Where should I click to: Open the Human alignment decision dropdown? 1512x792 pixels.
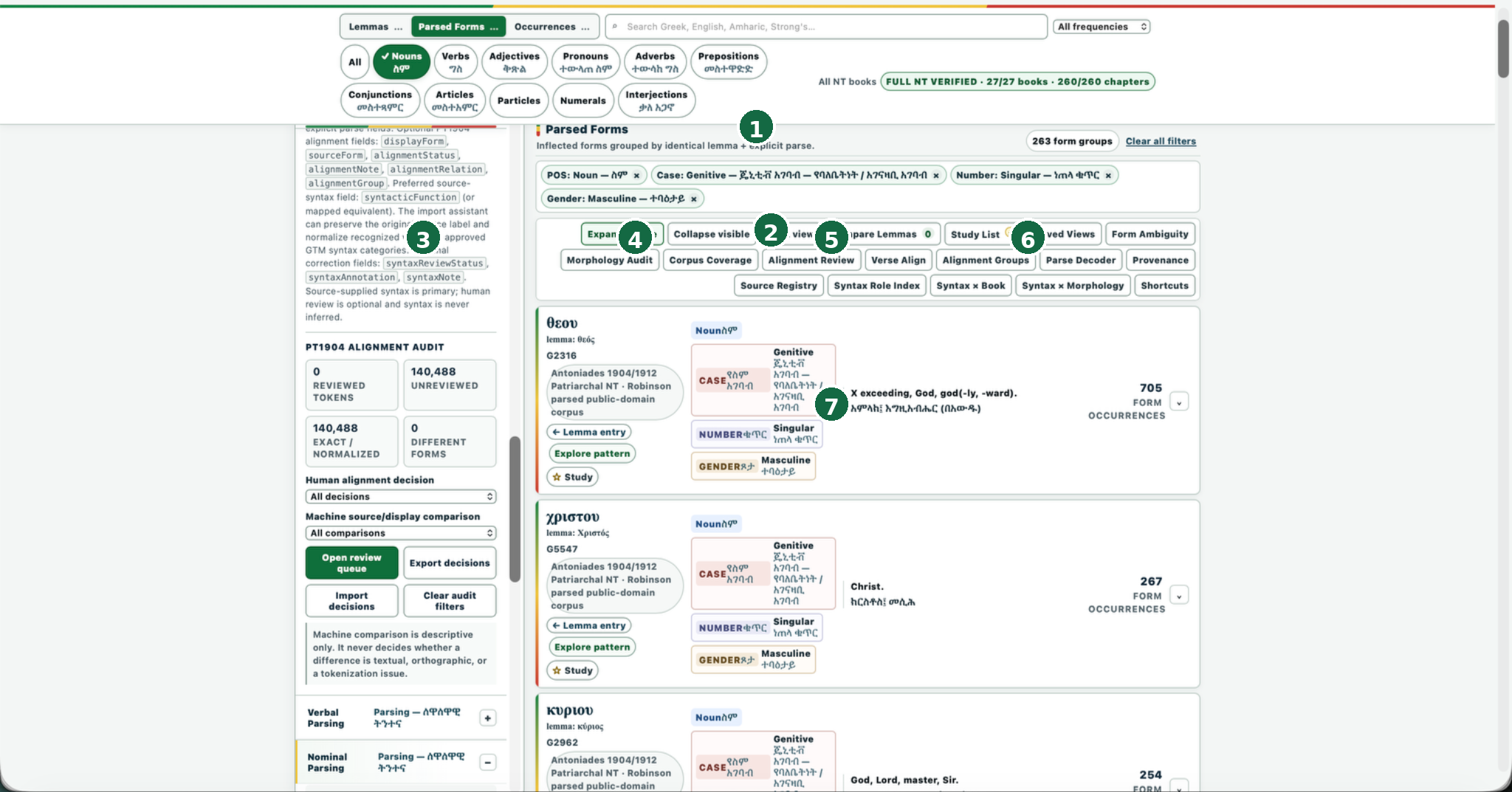pyautogui.click(x=401, y=497)
